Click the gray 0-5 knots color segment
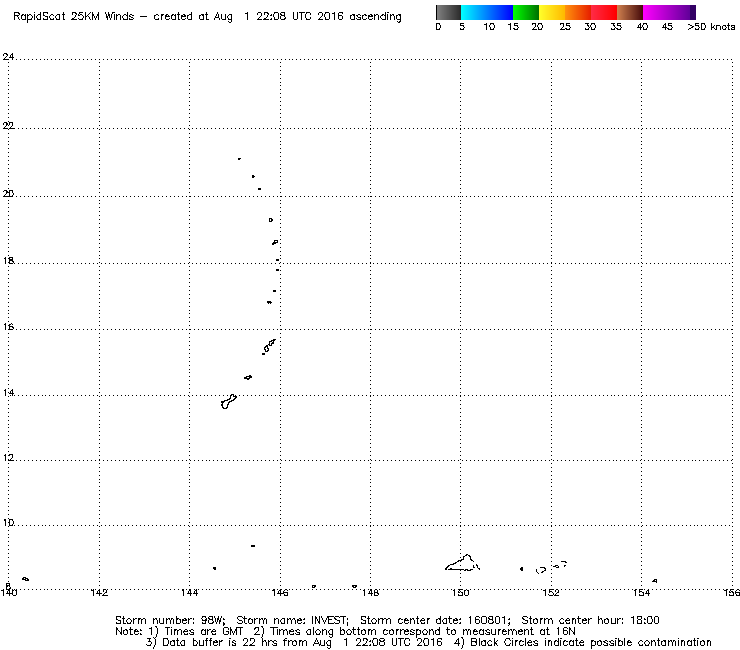 click(x=448, y=12)
